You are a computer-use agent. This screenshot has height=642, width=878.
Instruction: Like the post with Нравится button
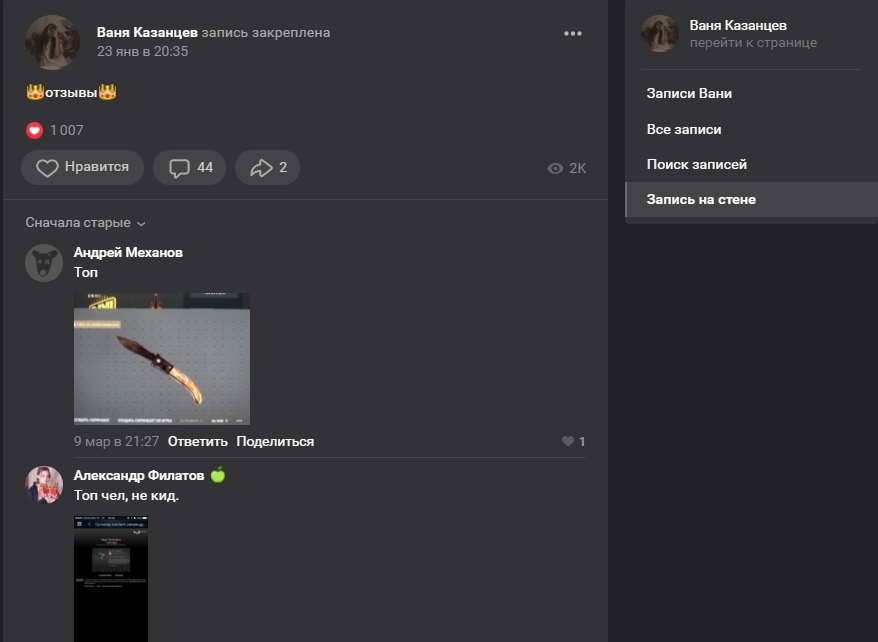[82, 168]
